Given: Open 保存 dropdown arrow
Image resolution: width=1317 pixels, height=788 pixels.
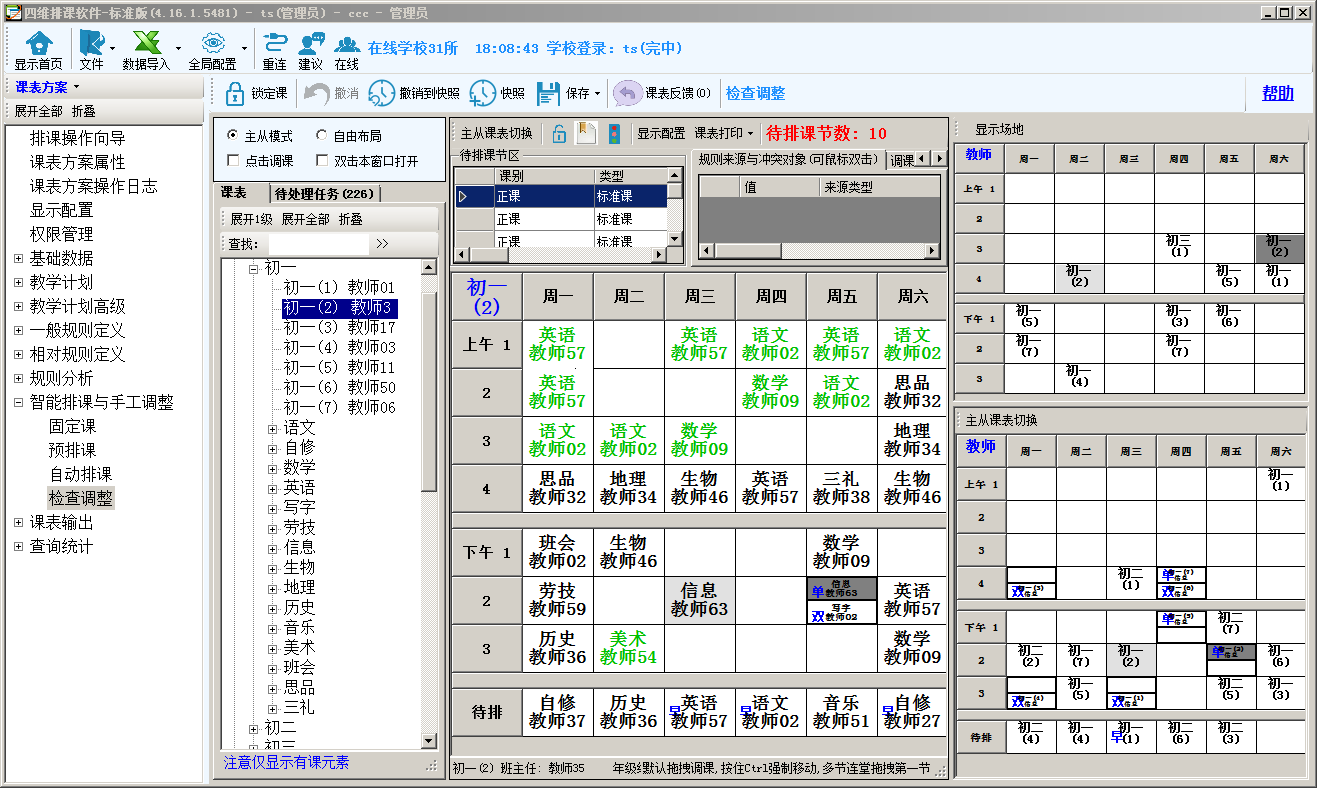Looking at the screenshot, I should pos(597,94).
